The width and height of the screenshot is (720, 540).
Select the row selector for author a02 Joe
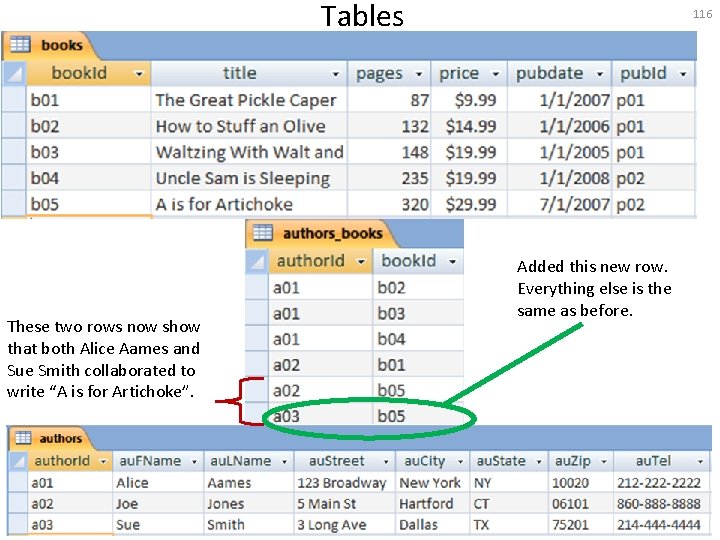tap(18, 504)
